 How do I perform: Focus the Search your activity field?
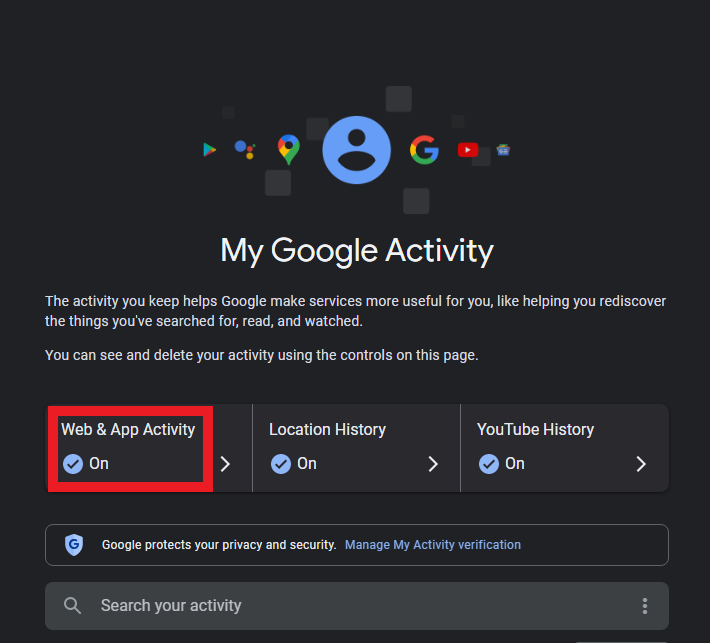coord(357,606)
